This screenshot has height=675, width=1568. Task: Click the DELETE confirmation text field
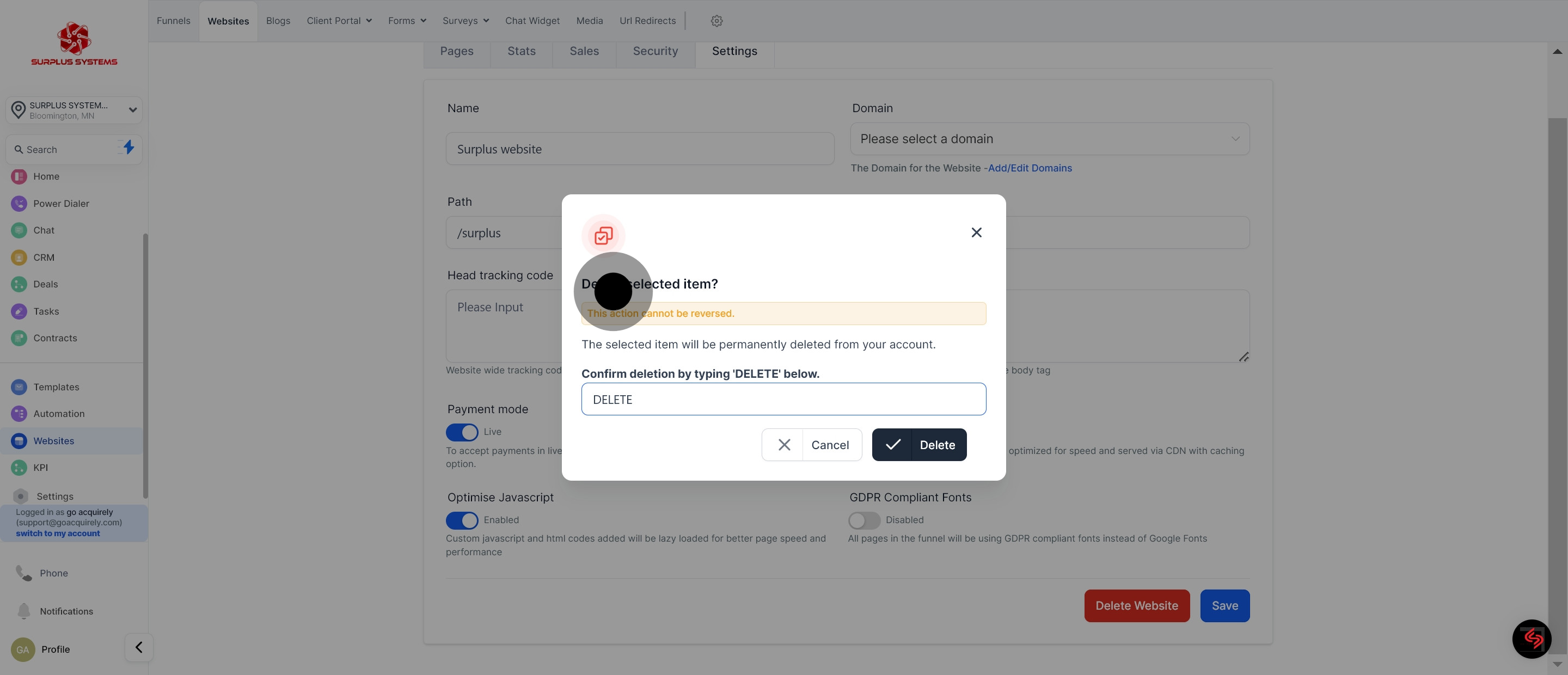783,399
